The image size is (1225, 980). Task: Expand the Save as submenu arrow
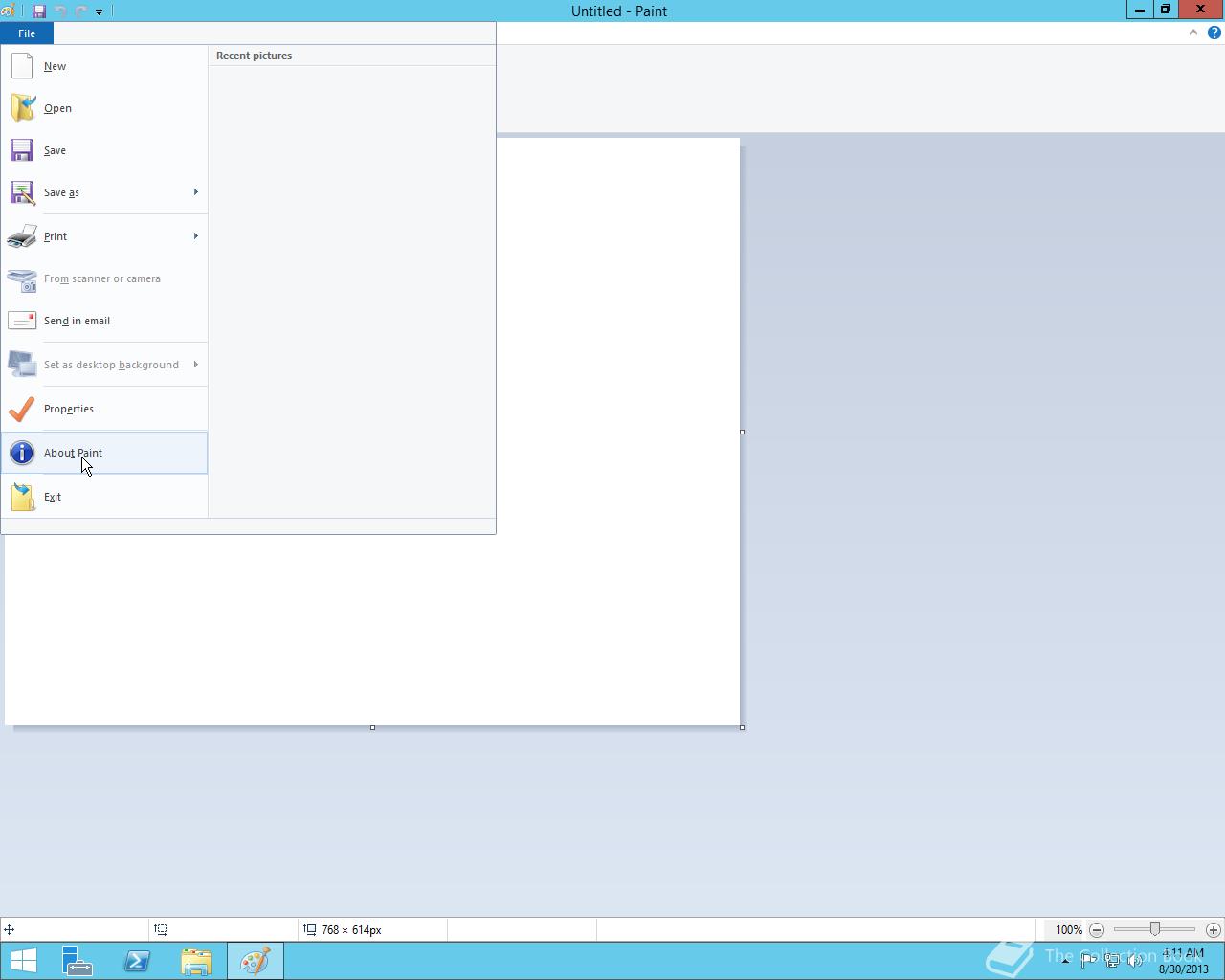[195, 192]
